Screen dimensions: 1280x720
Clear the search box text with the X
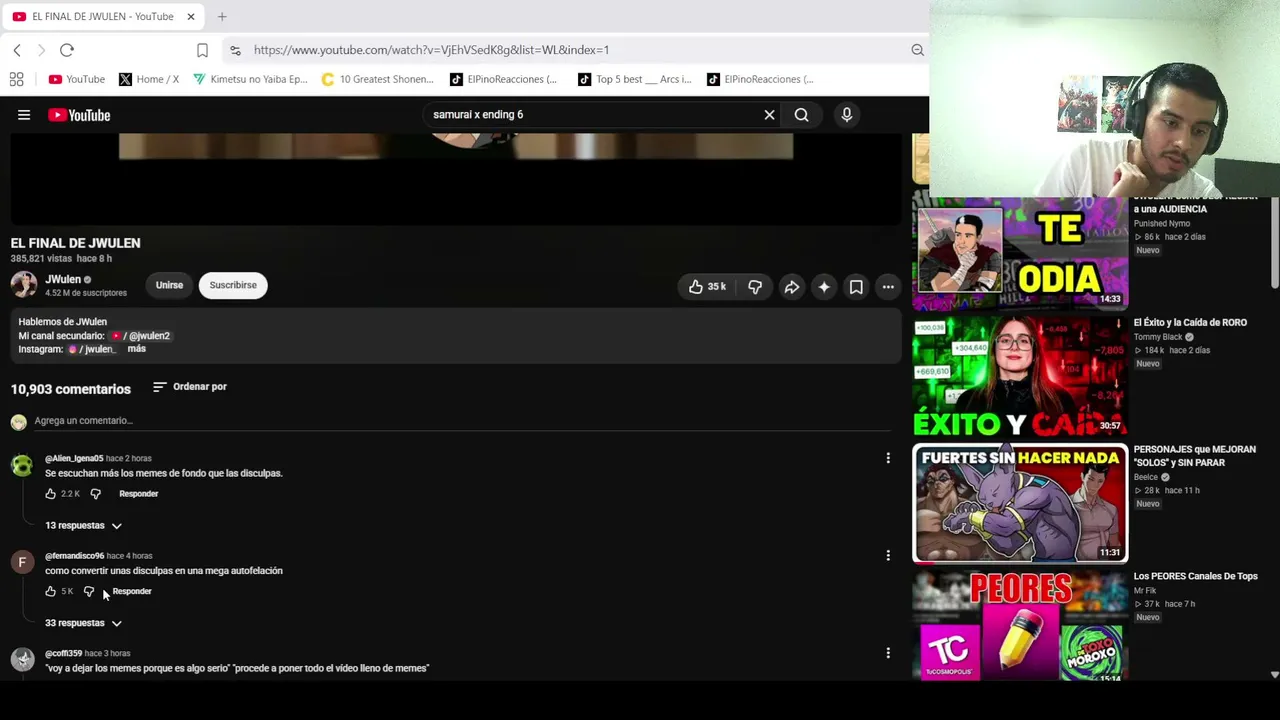point(769,115)
